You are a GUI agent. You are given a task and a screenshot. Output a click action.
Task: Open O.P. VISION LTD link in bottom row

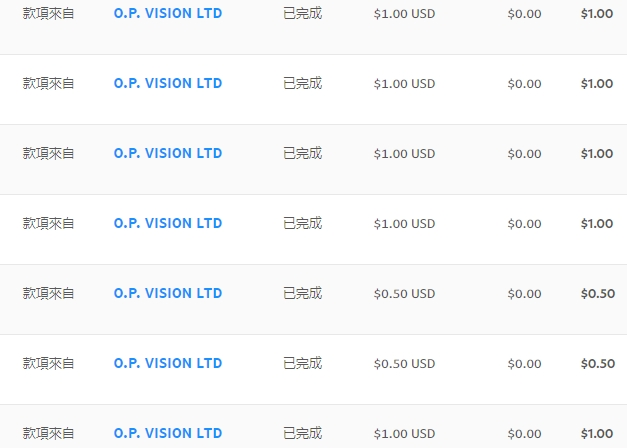pos(168,433)
